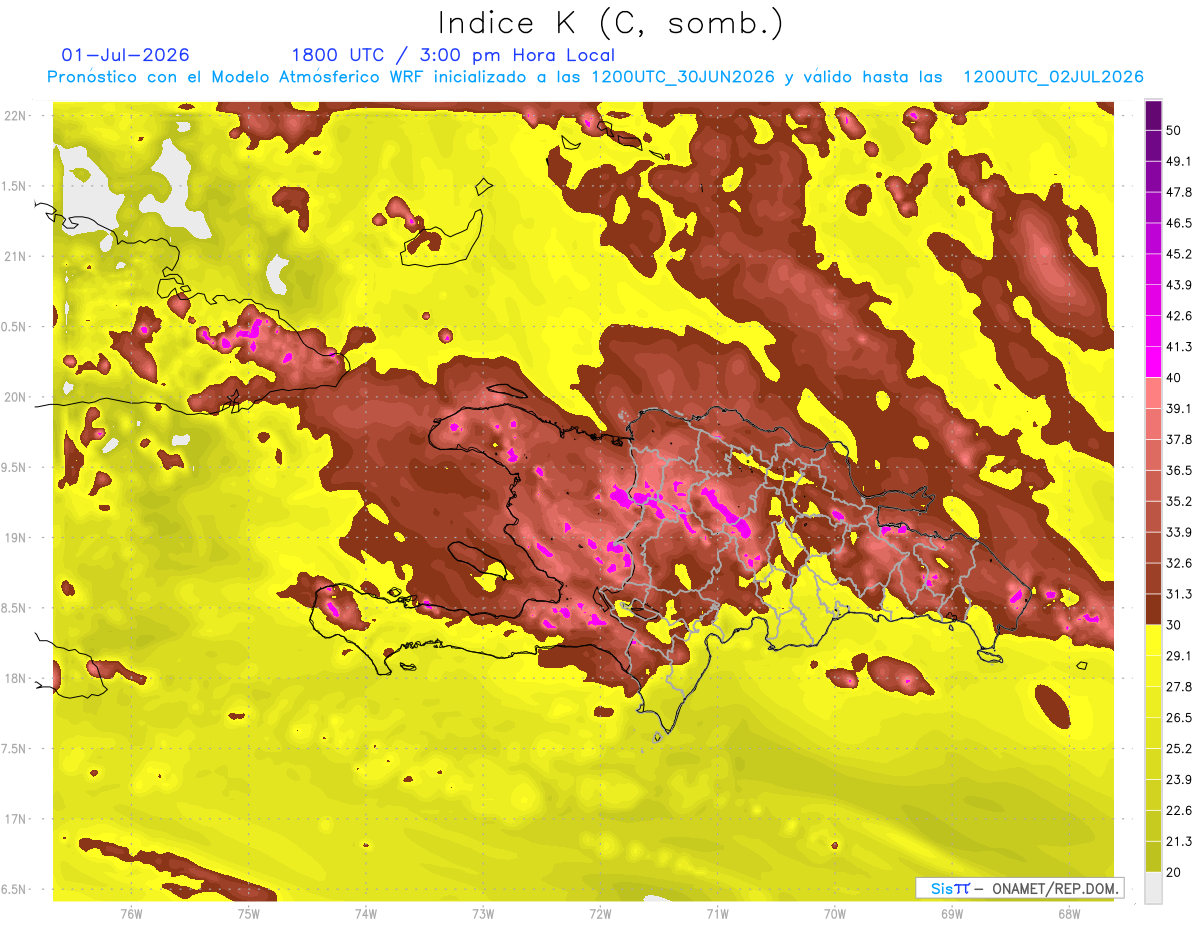Click the colorbar value "26.5"

[x=1179, y=717]
